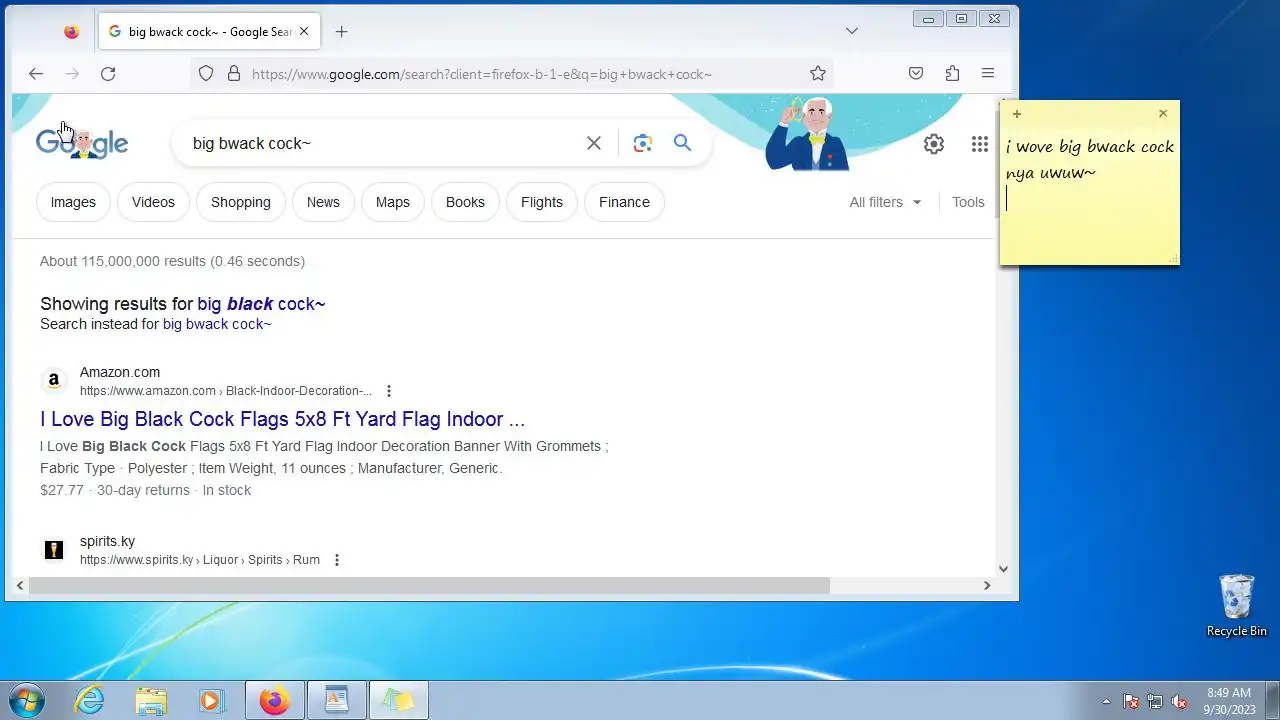
Task: Click the WordPad-style document taskbar button
Action: click(336, 700)
